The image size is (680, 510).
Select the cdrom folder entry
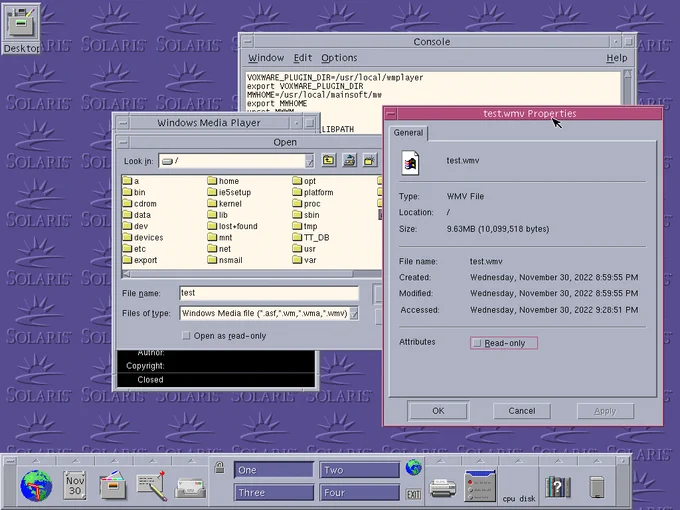click(x=139, y=203)
